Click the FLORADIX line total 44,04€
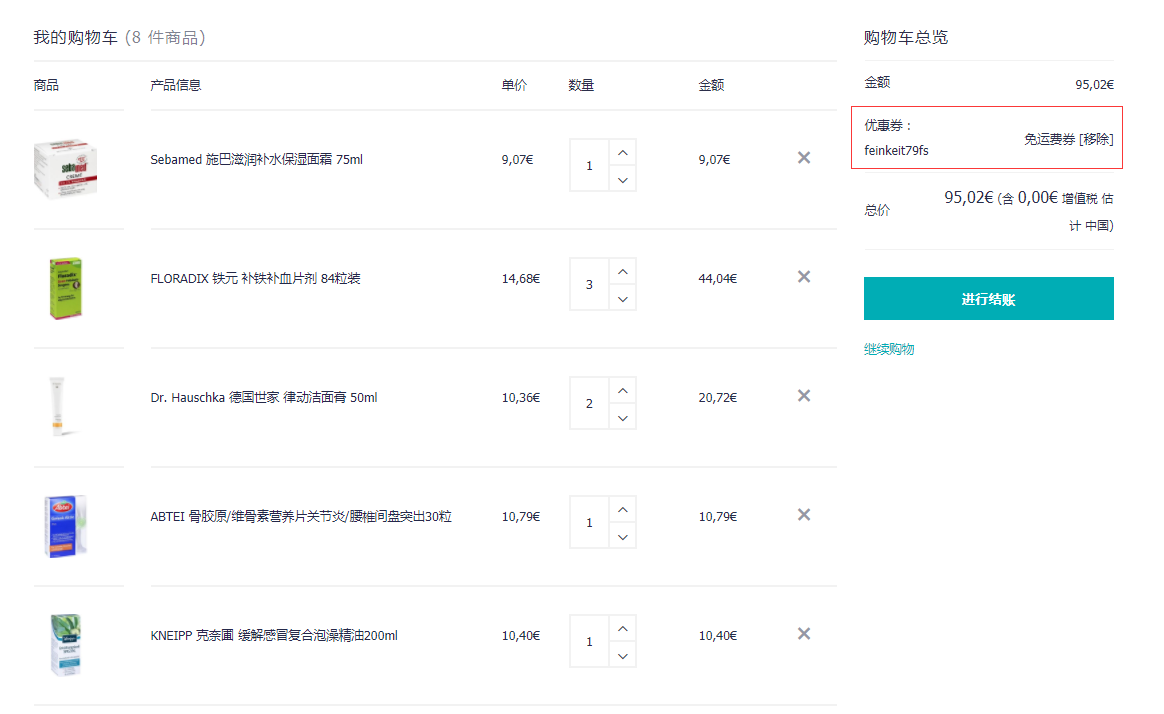 (718, 278)
